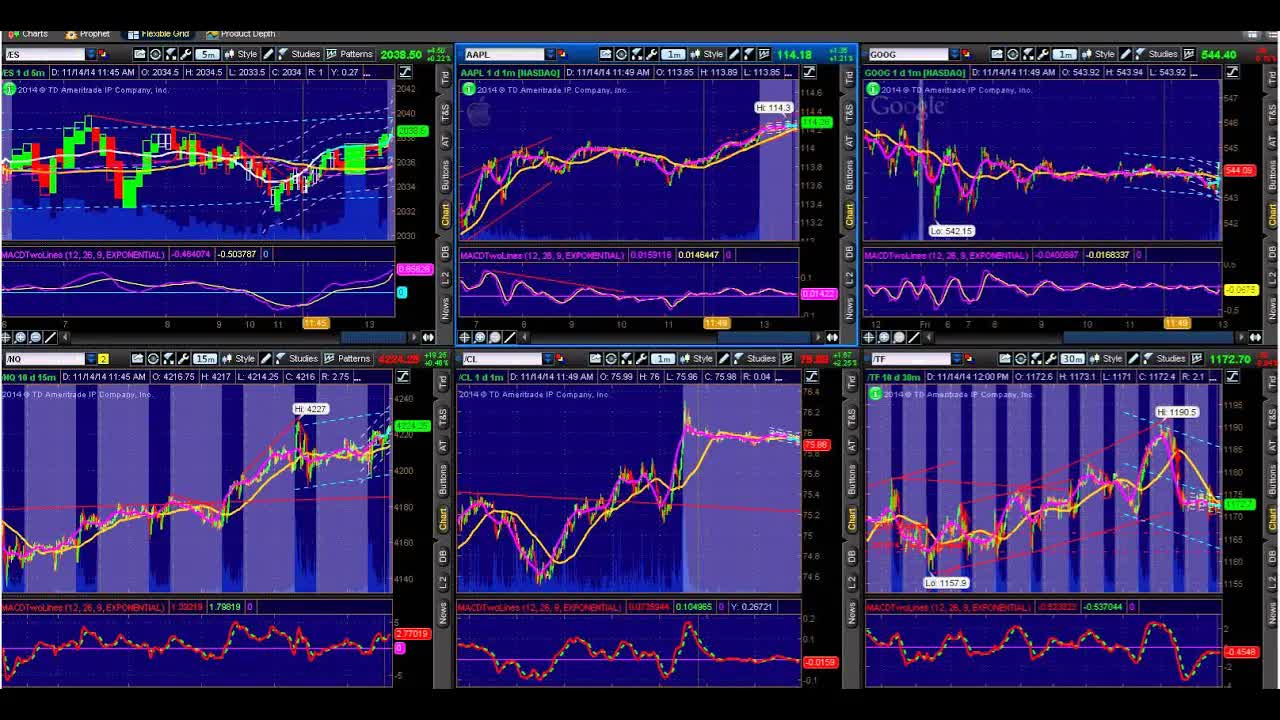Open the News side tab on GOOG chart
Screen dimensions: 1280x720
pyautogui.click(x=1273, y=308)
